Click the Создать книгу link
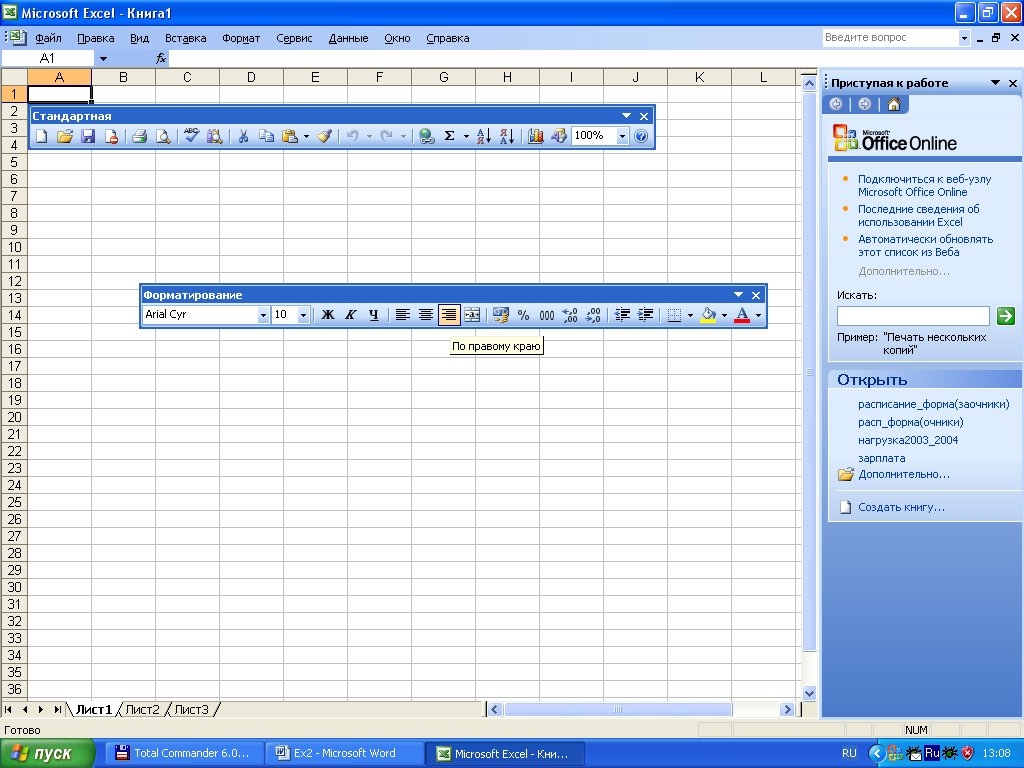 901,507
